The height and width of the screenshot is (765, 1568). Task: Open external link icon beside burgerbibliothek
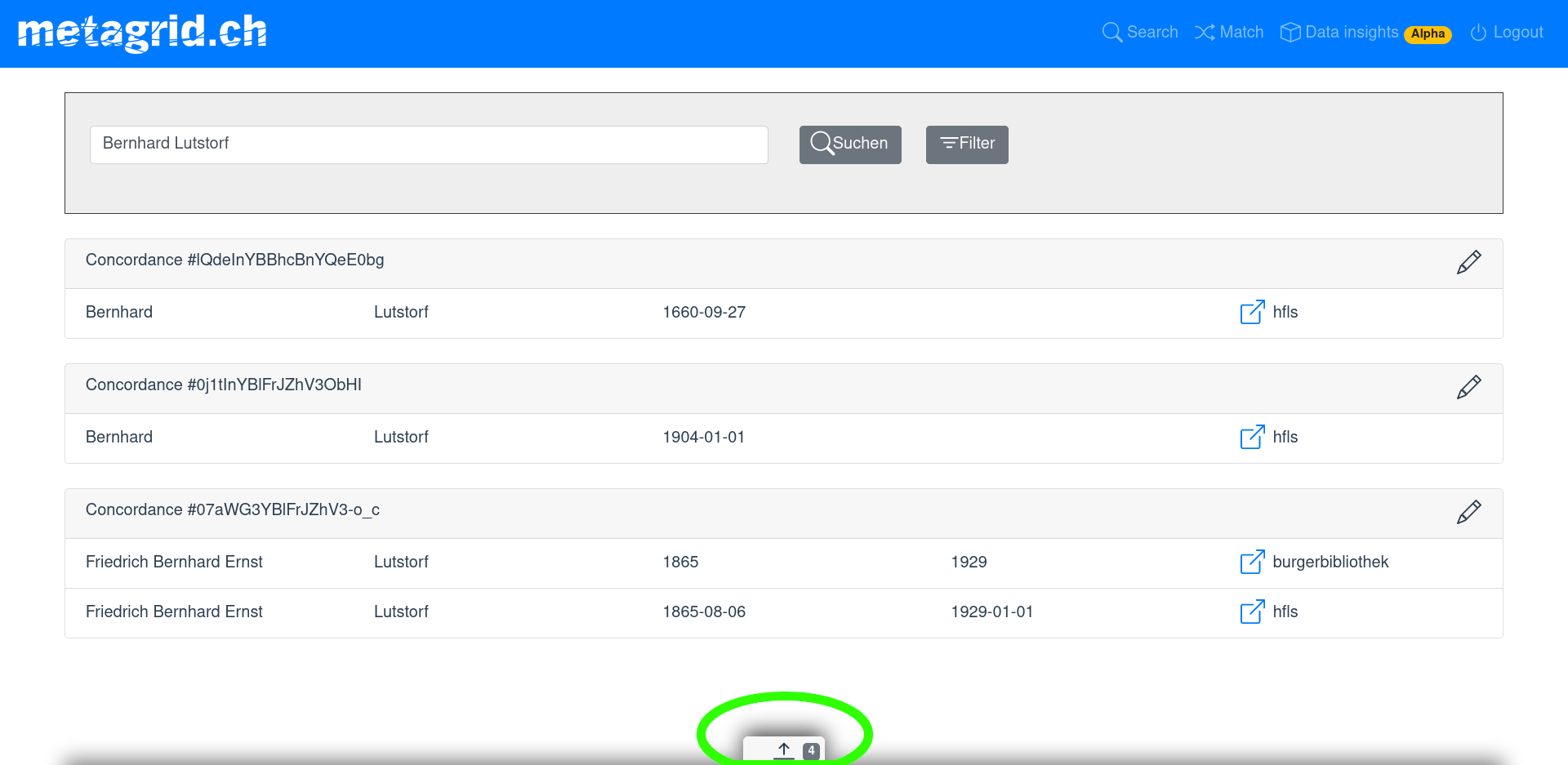point(1251,562)
